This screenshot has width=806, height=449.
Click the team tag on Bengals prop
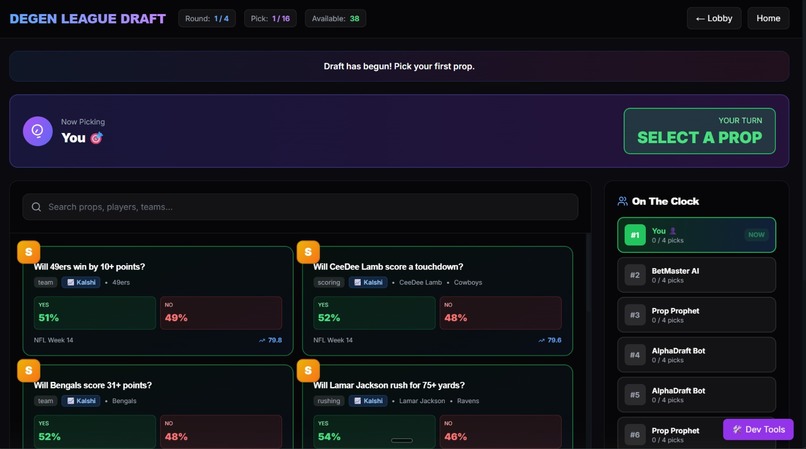tap(45, 401)
